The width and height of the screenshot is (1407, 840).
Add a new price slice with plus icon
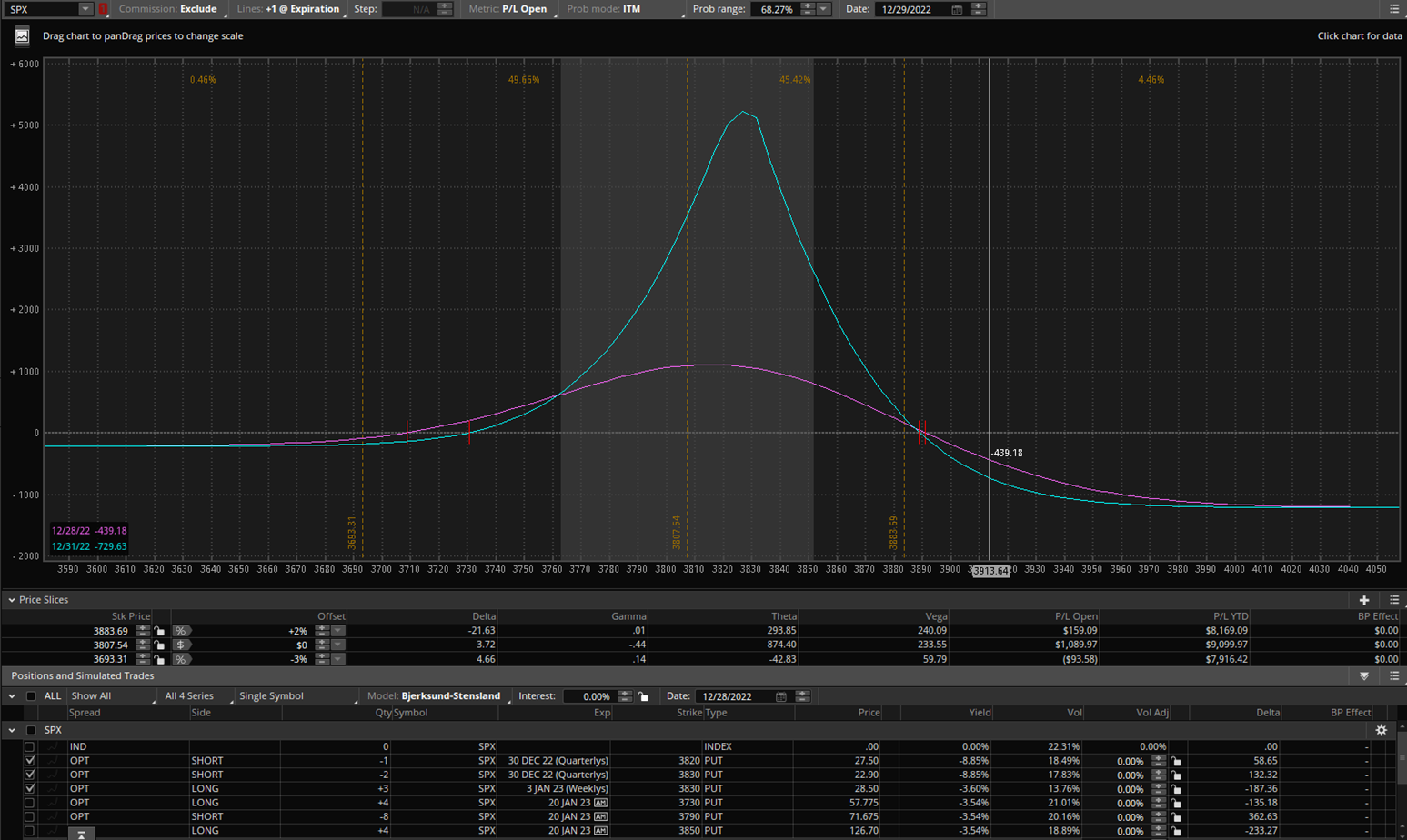click(1363, 600)
